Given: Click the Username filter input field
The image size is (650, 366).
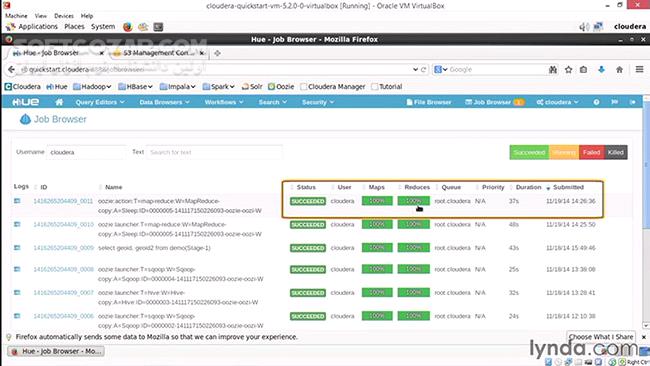Looking at the screenshot, I should click(x=86, y=152).
